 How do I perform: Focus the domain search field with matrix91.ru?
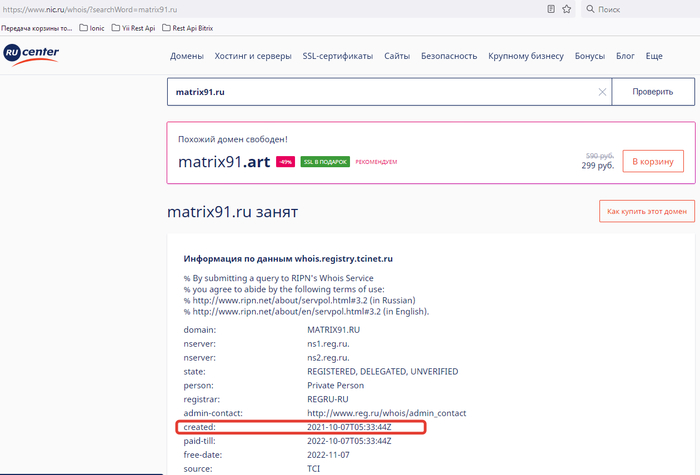(x=389, y=92)
